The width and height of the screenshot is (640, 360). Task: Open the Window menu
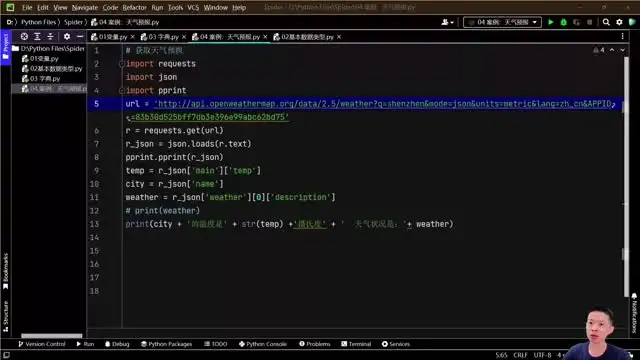tap(216, 7)
